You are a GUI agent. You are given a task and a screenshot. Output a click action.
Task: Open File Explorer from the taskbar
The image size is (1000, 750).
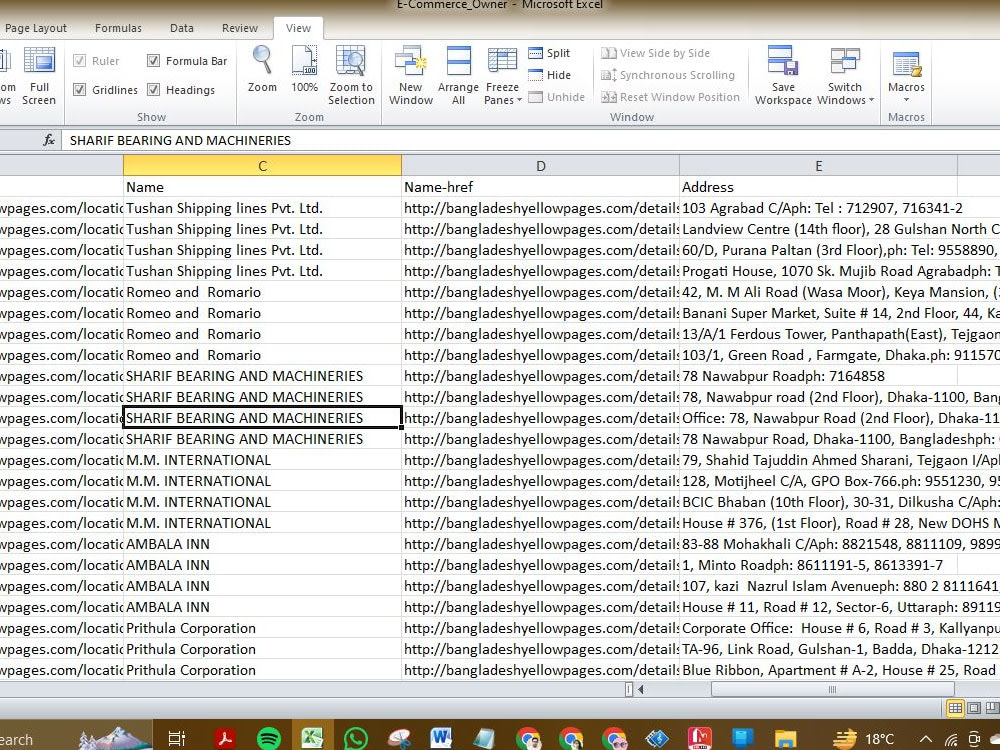point(785,739)
